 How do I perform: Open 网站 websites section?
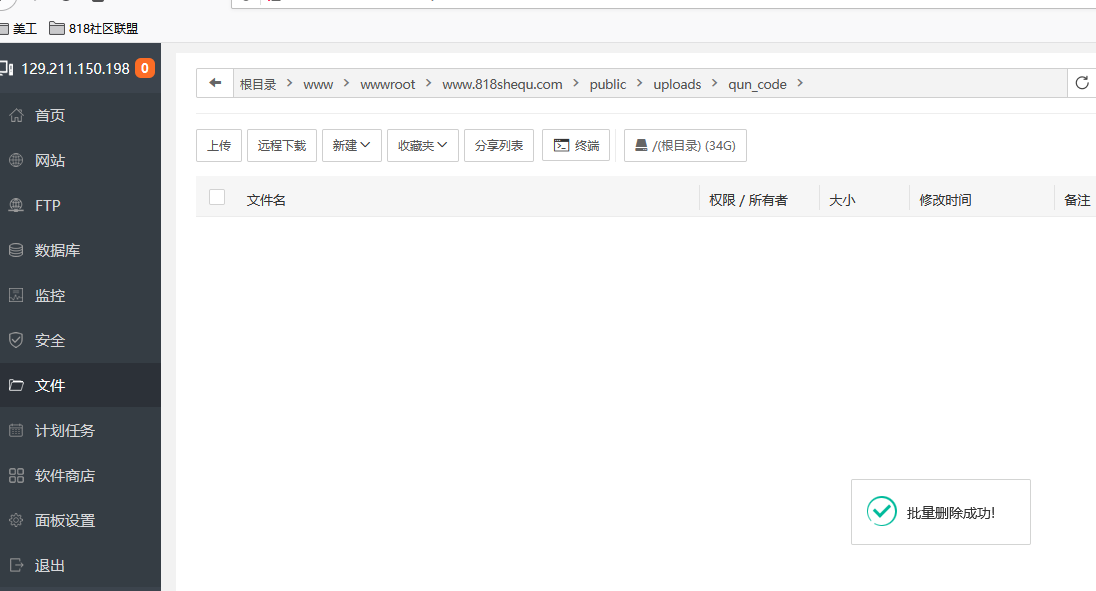[x=50, y=161]
